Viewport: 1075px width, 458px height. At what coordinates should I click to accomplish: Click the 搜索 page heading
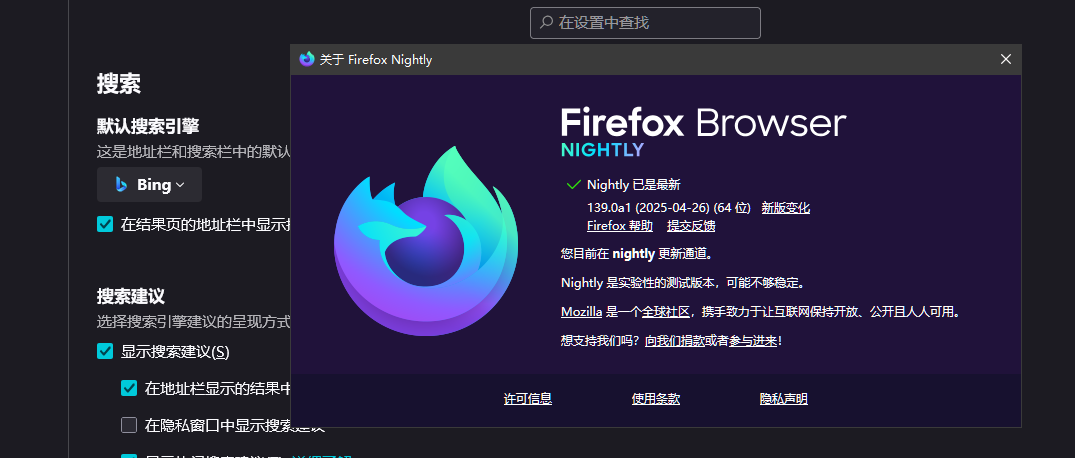click(x=119, y=84)
